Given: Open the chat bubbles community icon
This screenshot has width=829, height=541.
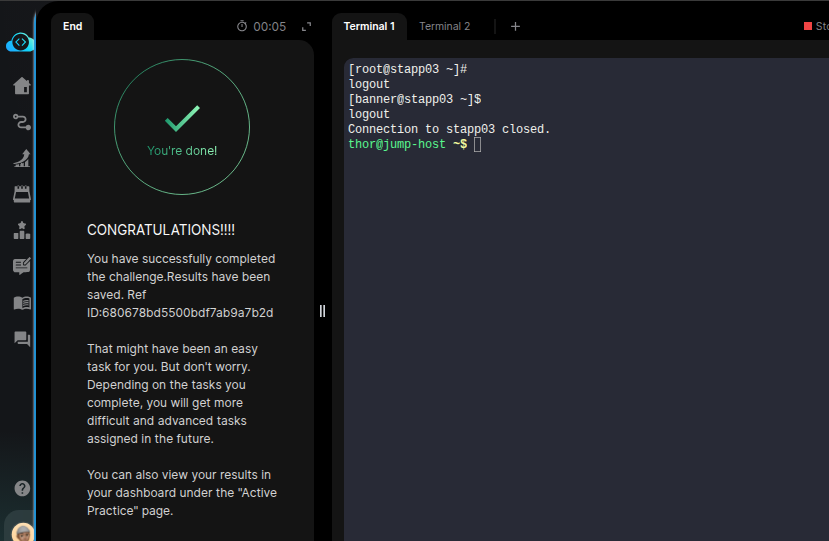Looking at the screenshot, I should 21,339.
